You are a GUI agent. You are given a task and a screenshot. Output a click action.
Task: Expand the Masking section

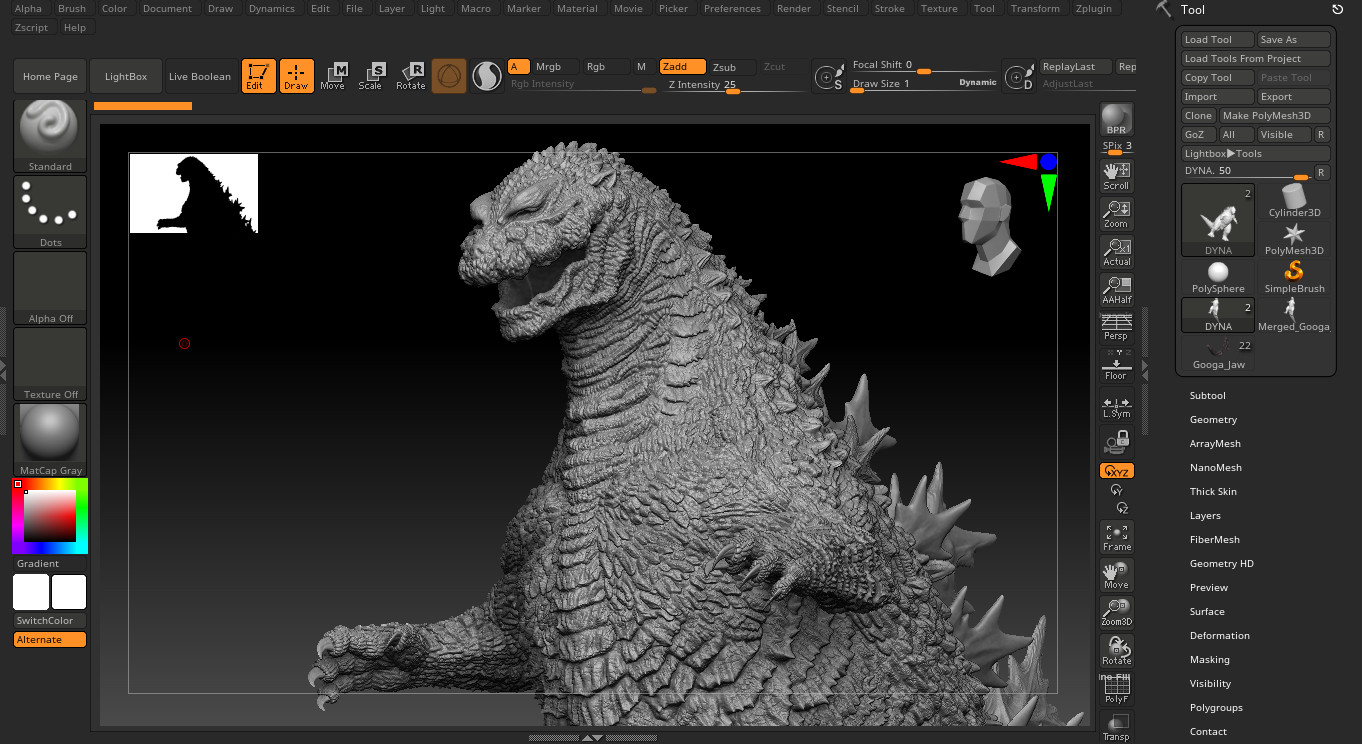1209,660
